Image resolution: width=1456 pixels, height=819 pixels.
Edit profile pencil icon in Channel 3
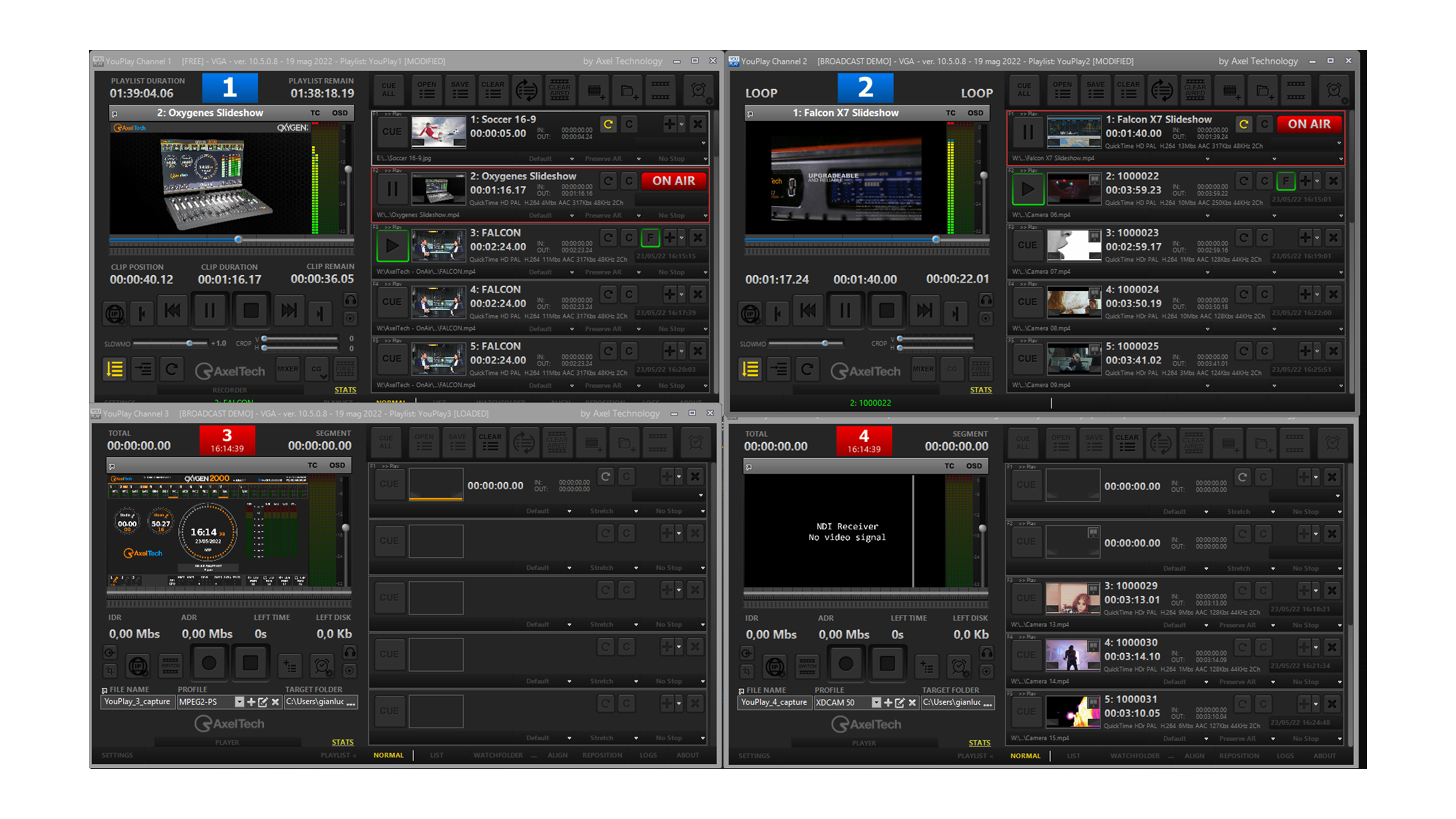click(x=263, y=702)
